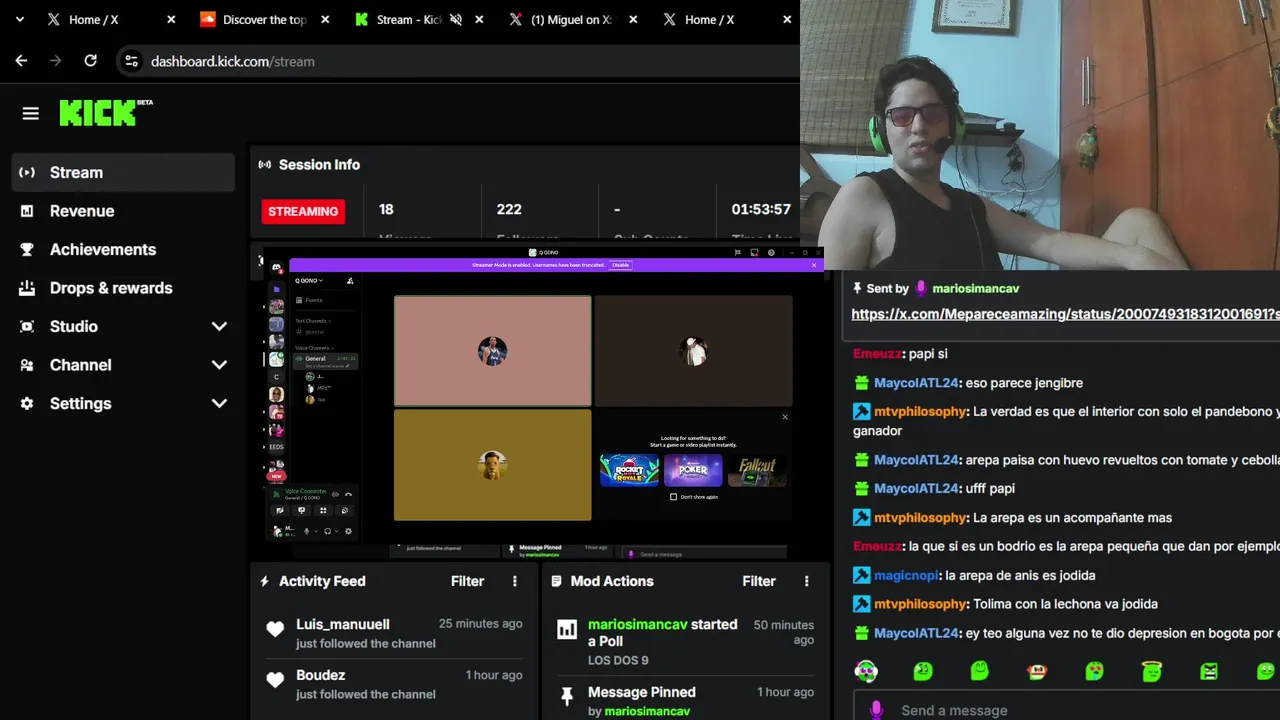Open mariosimancav poll action entry

click(686, 641)
